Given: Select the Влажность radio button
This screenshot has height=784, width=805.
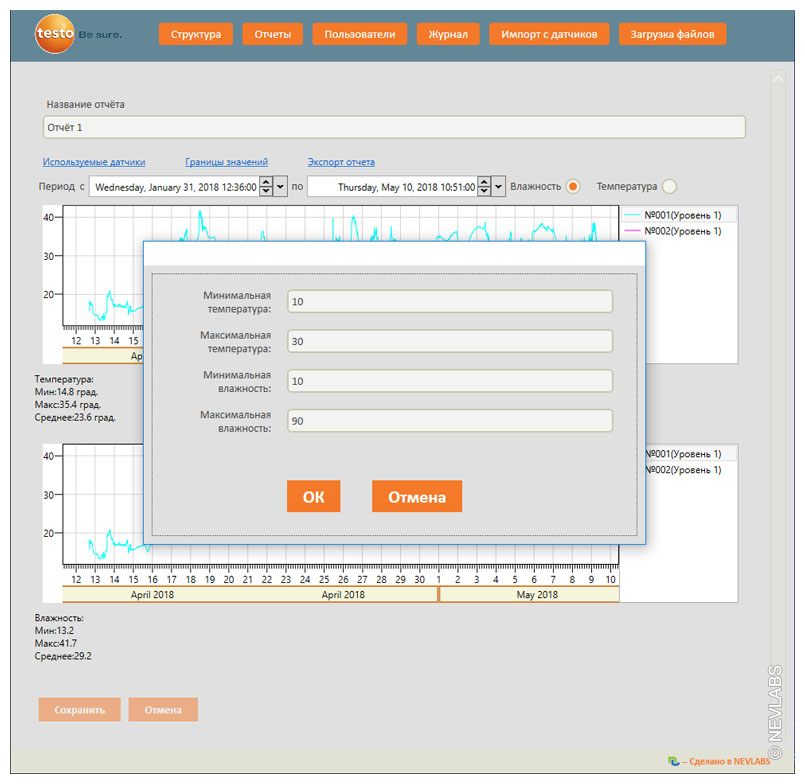Looking at the screenshot, I should [573, 186].
